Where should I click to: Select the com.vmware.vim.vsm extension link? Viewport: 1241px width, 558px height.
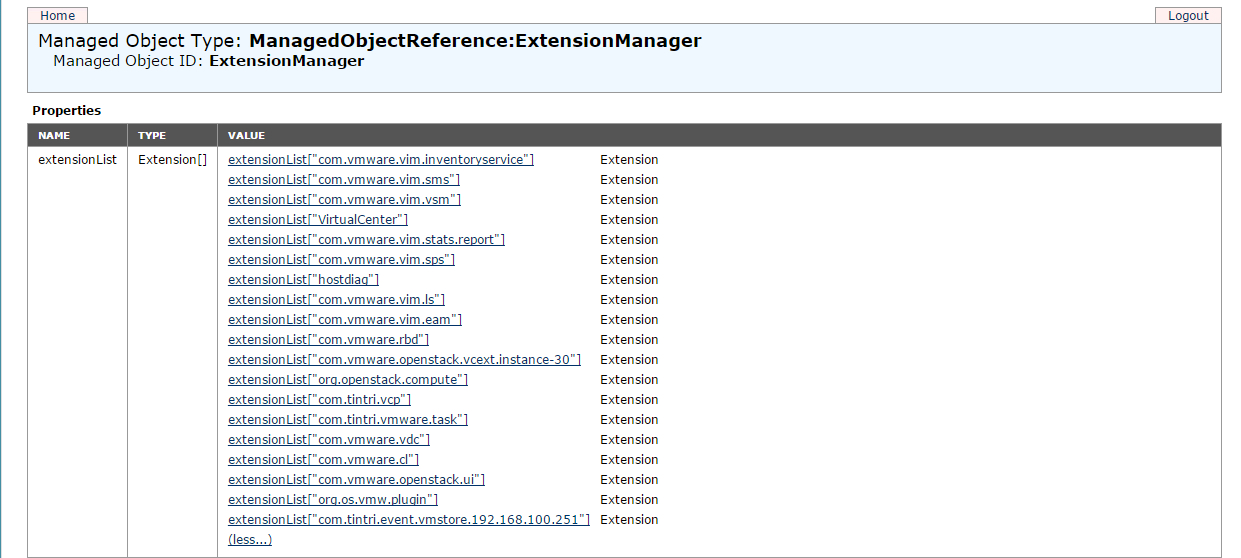(x=344, y=200)
